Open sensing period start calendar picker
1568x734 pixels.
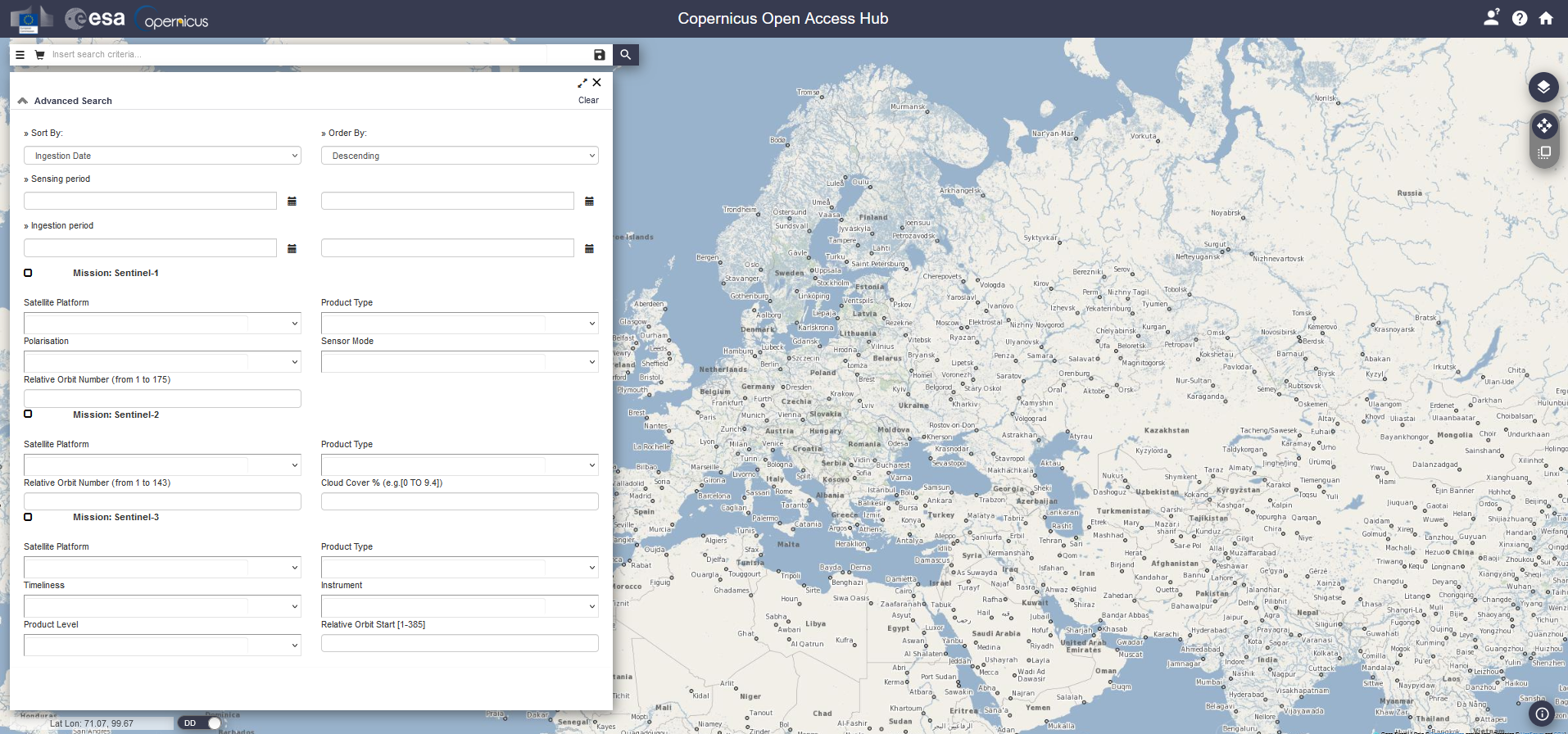[x=292, y=202]
